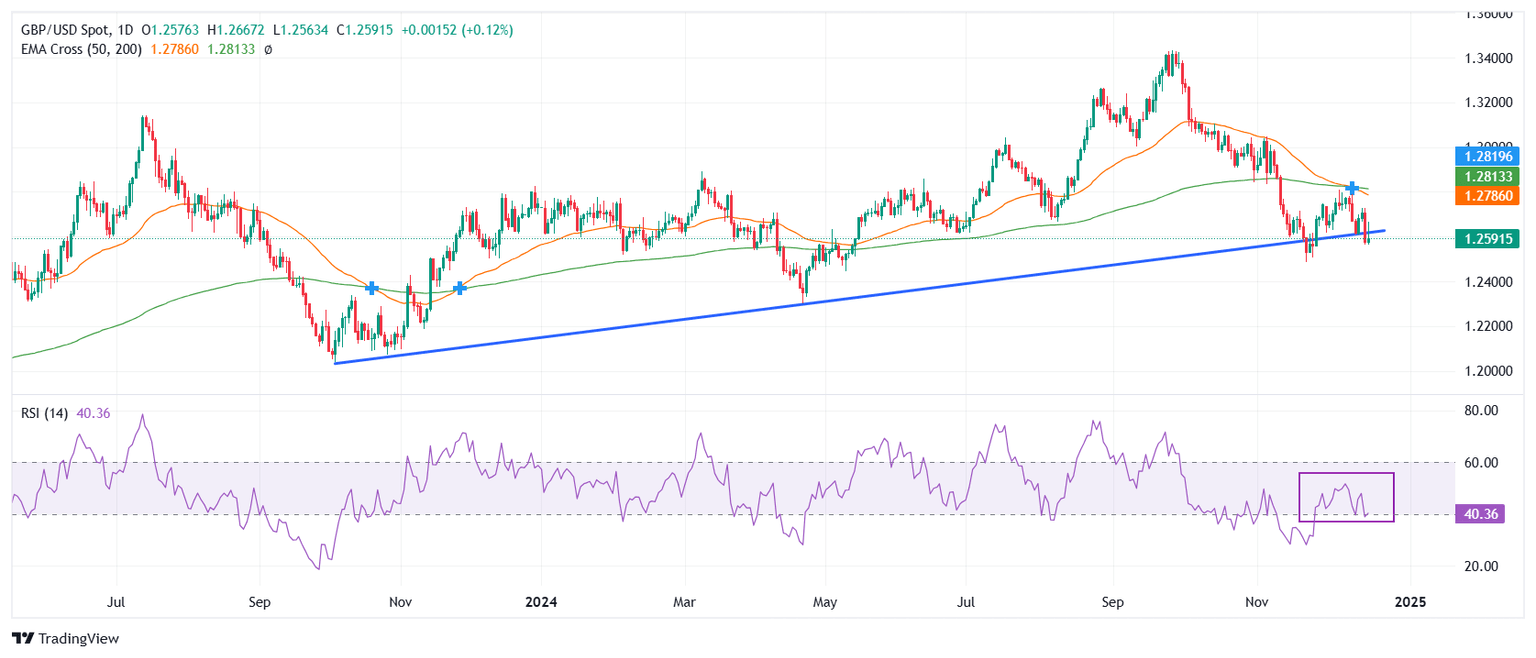
Task: Click the green 1.28133 EMA price label
Action: pyautogui.click(x=1486, y=176)
